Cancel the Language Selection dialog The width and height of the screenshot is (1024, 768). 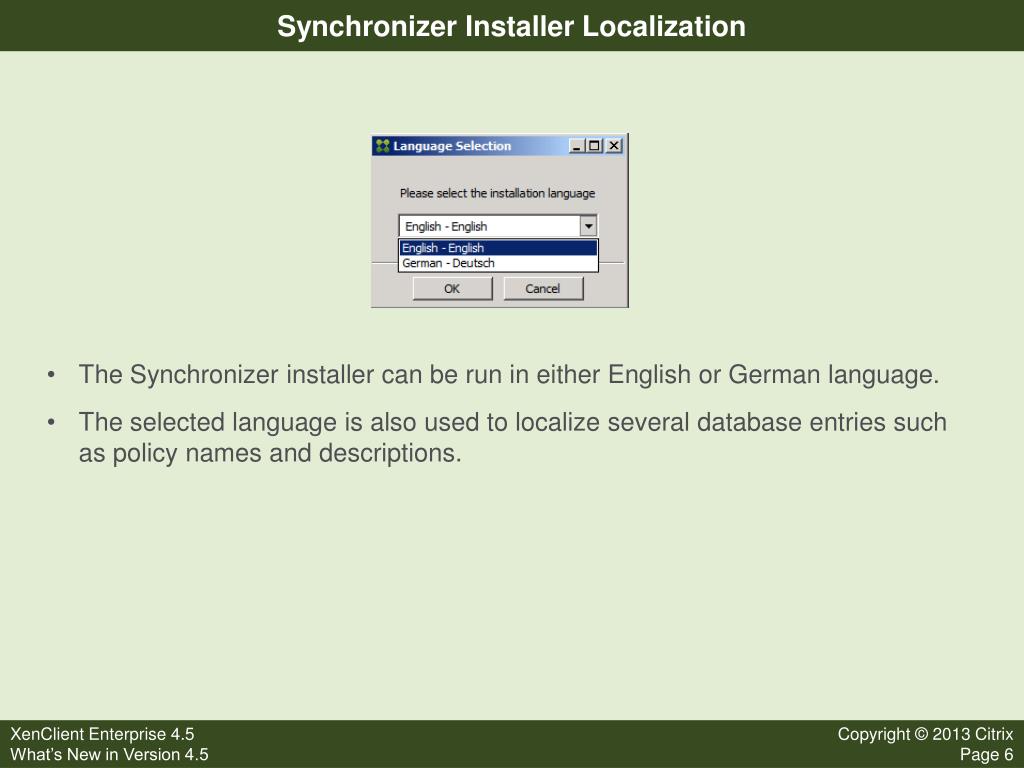[x=543, y=289]
